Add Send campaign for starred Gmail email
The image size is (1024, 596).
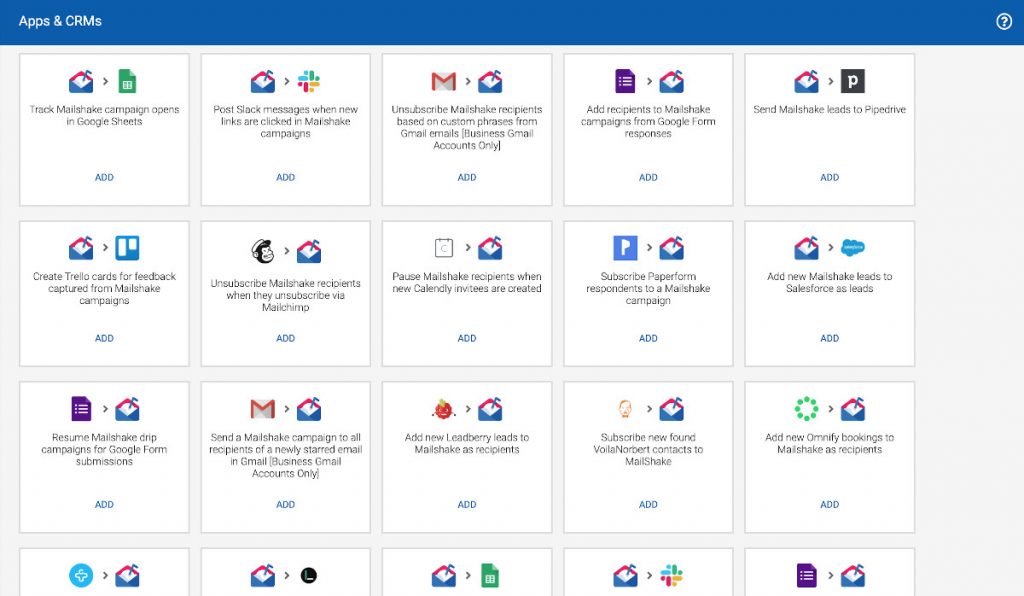tap(285, 505)
